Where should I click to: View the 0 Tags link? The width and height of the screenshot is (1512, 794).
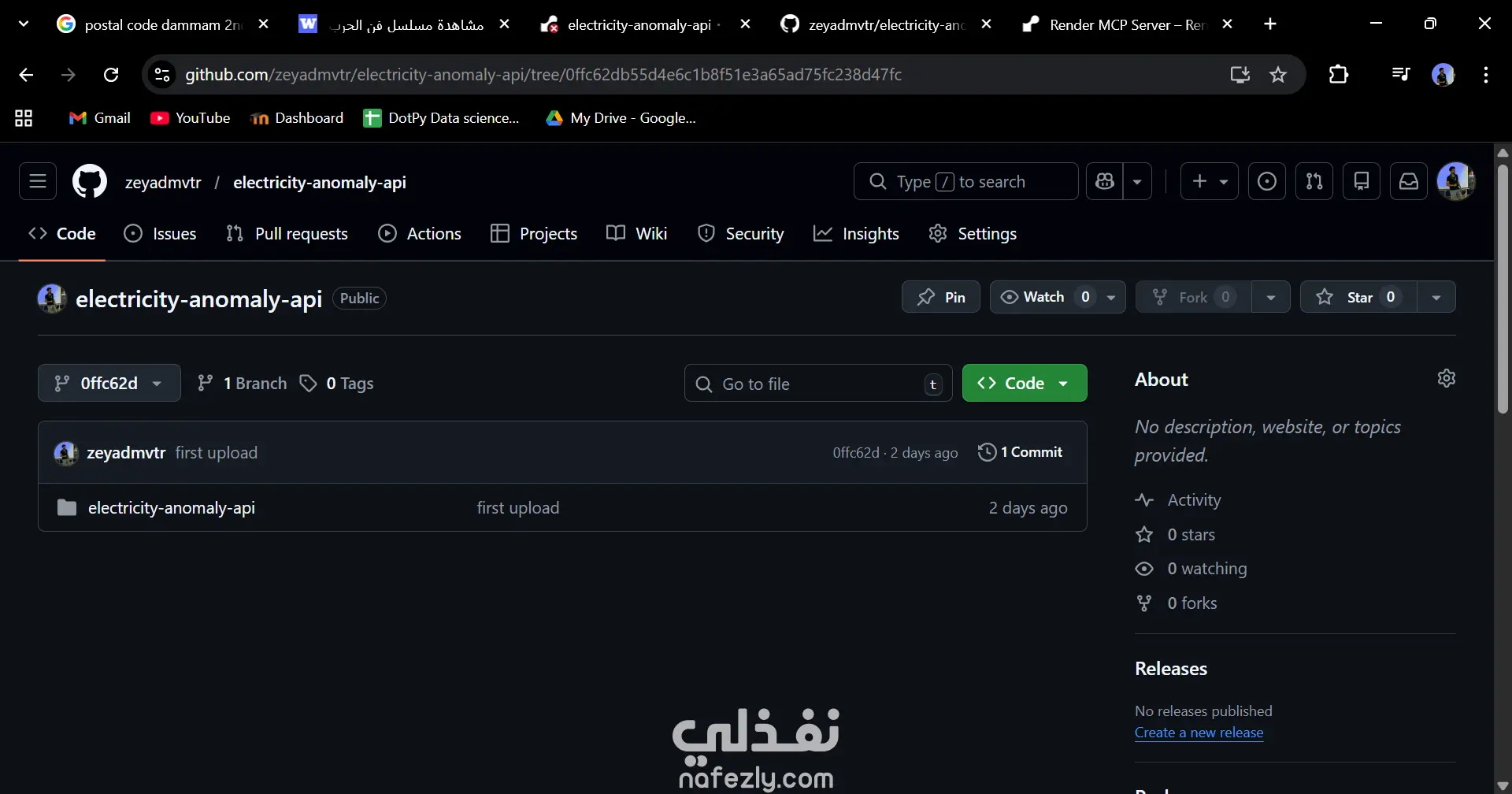click(x=337, y=384)
